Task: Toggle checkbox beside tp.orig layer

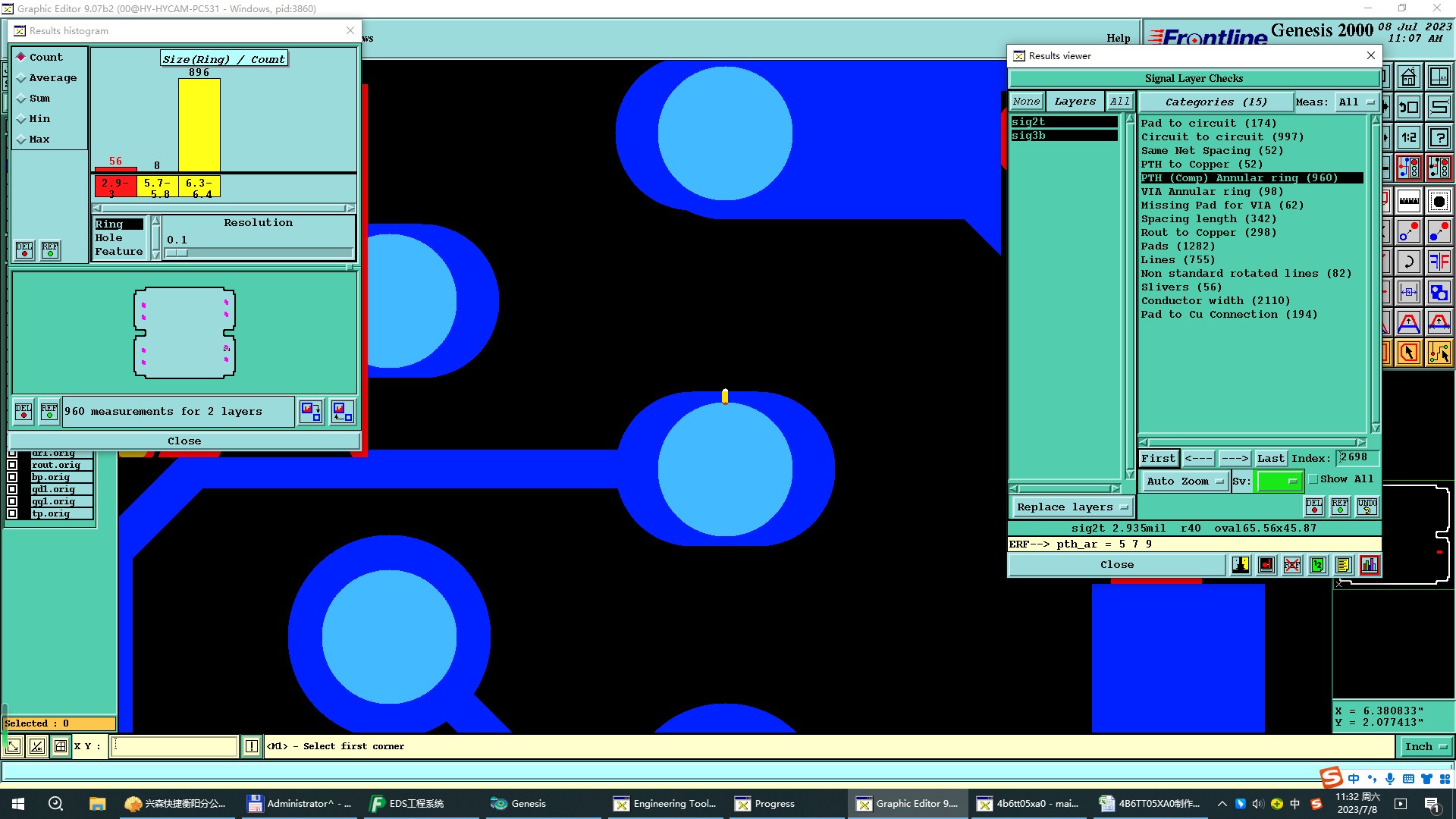Action: pos(12,513)
